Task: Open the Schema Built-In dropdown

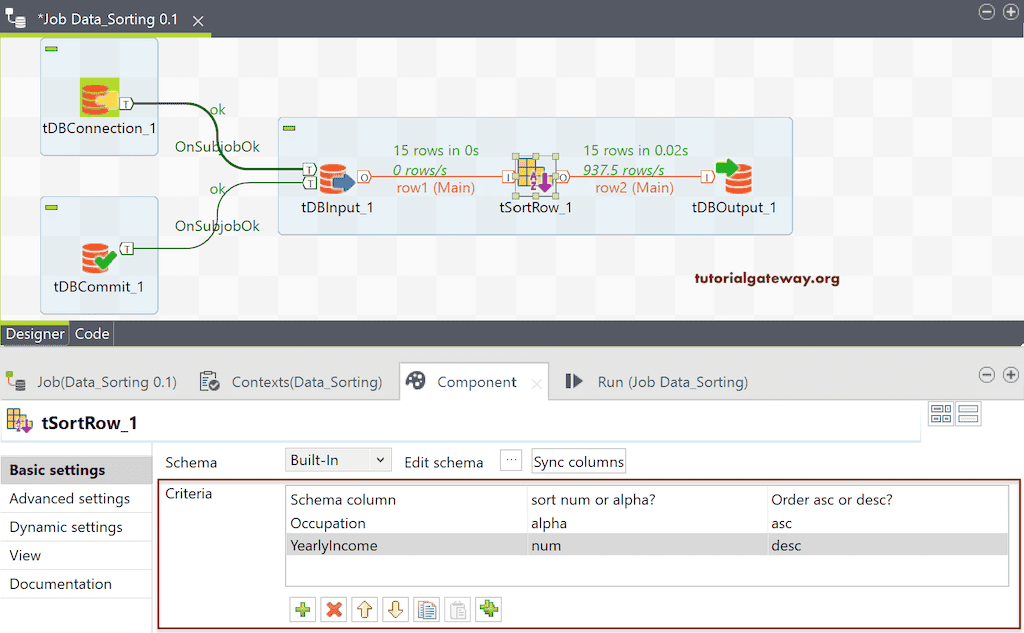Action: pos(337,460)
